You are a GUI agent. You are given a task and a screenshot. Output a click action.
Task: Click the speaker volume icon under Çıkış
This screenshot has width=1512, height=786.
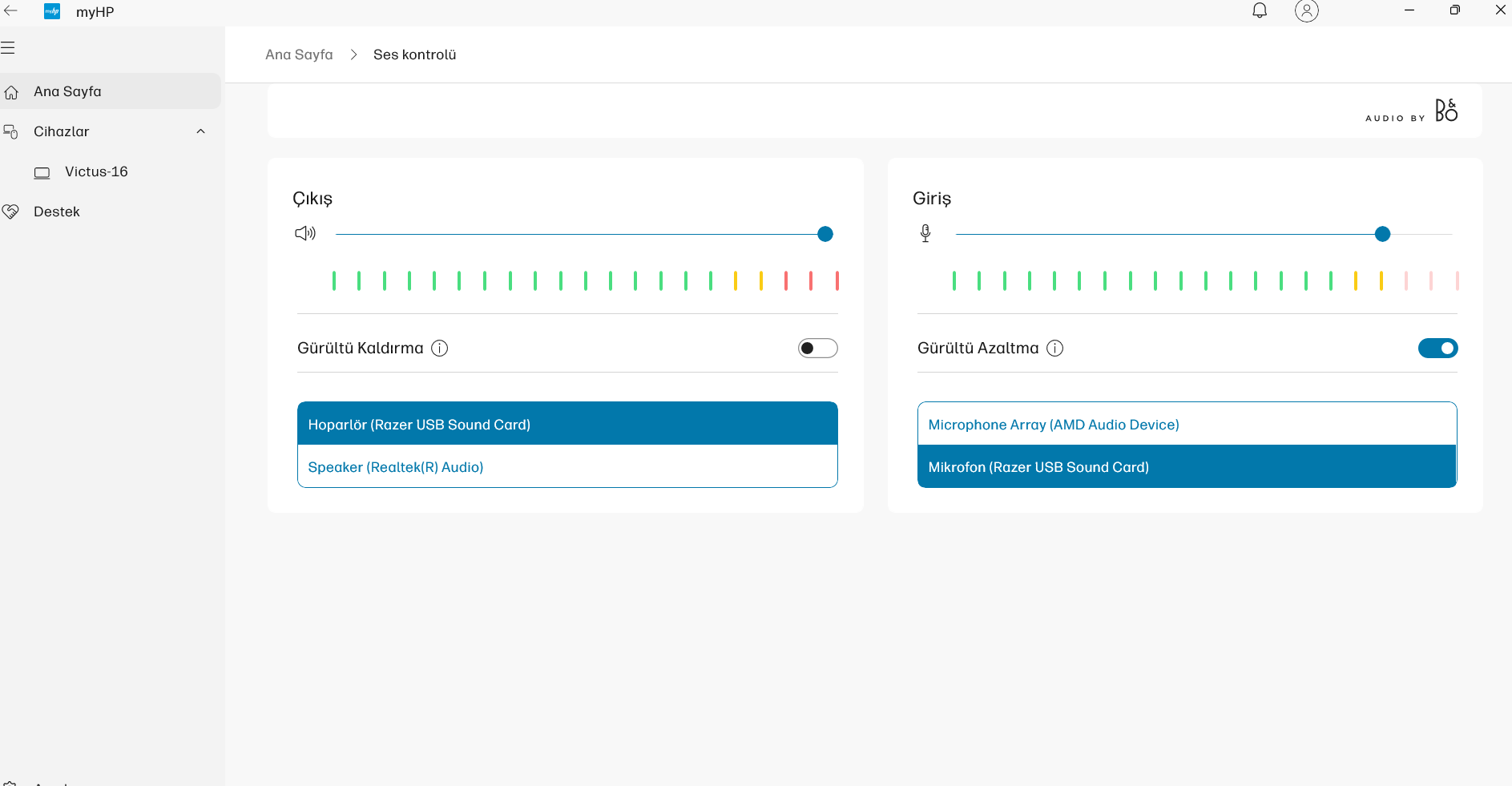click(x=305, y=233)
